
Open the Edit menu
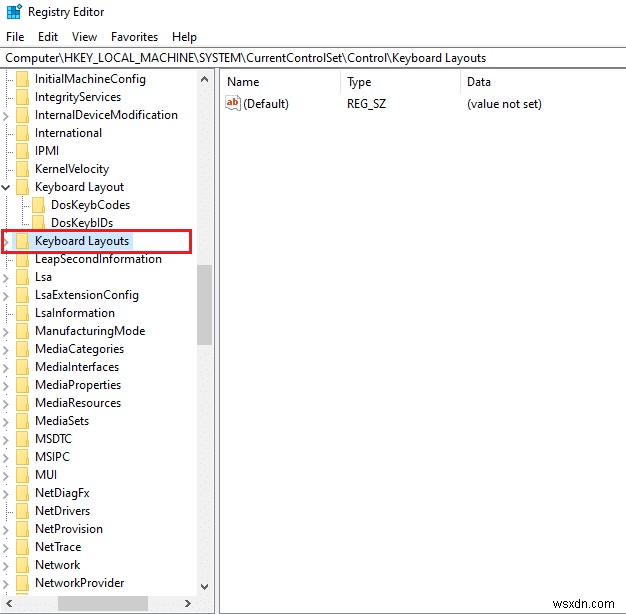(x=48, y=37)
